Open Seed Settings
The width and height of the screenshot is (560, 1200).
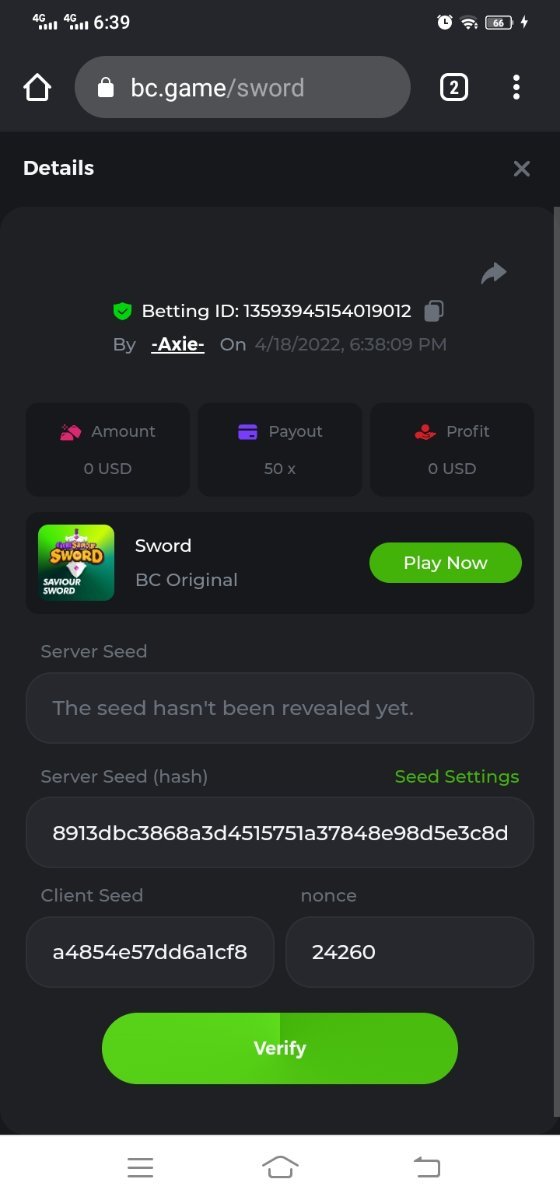457,777
